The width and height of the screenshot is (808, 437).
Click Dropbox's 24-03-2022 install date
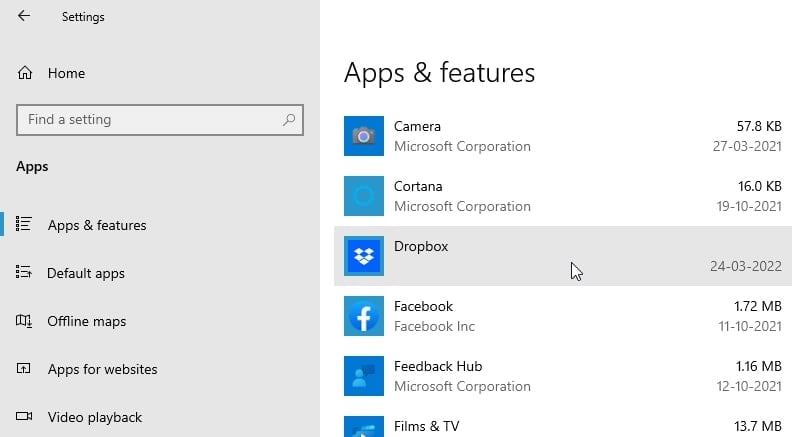pyautogui.click(x=746, y=266)
